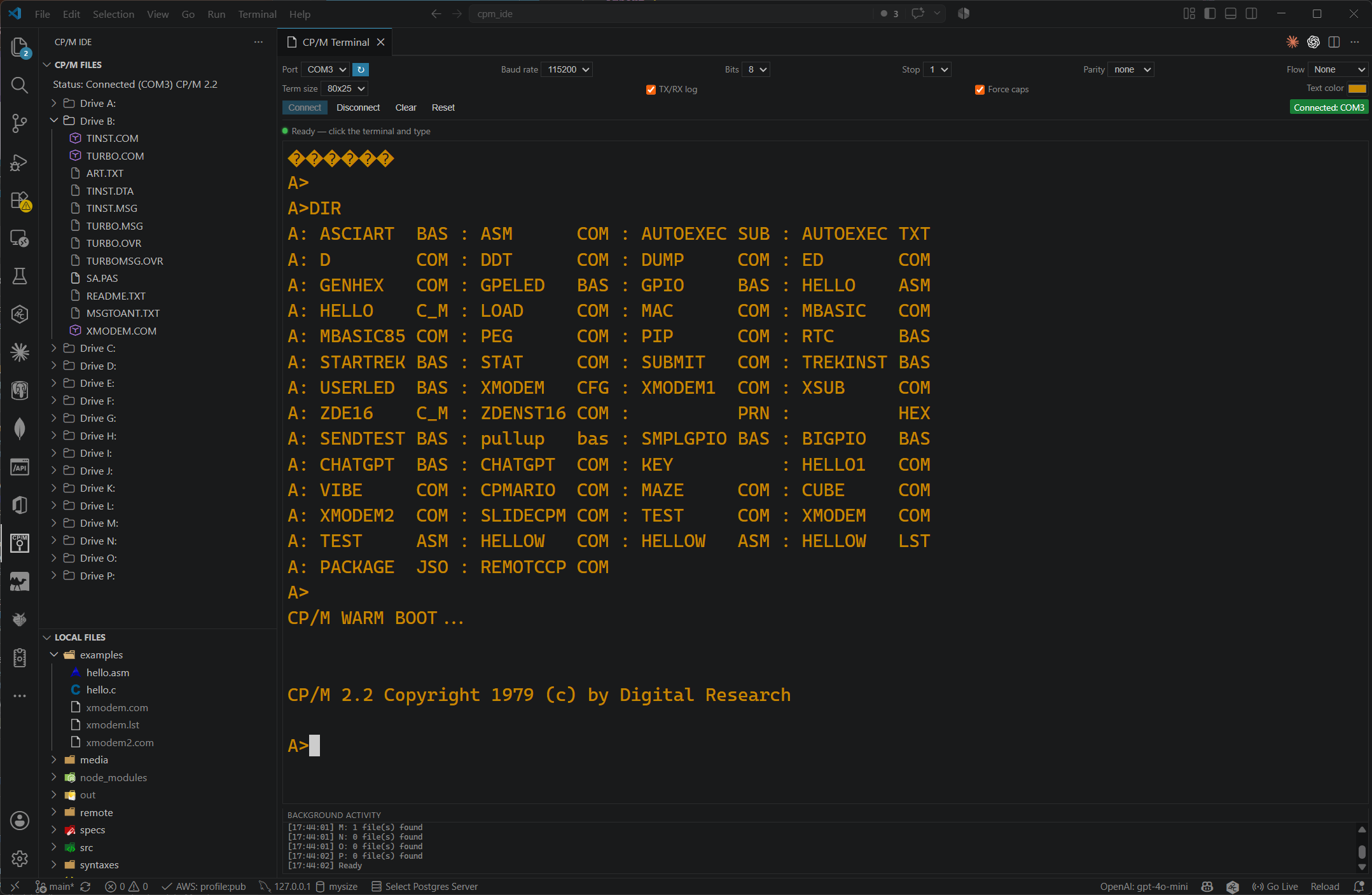1372x895 pixels.
Task: Open the API view icon
Action: 20,468
